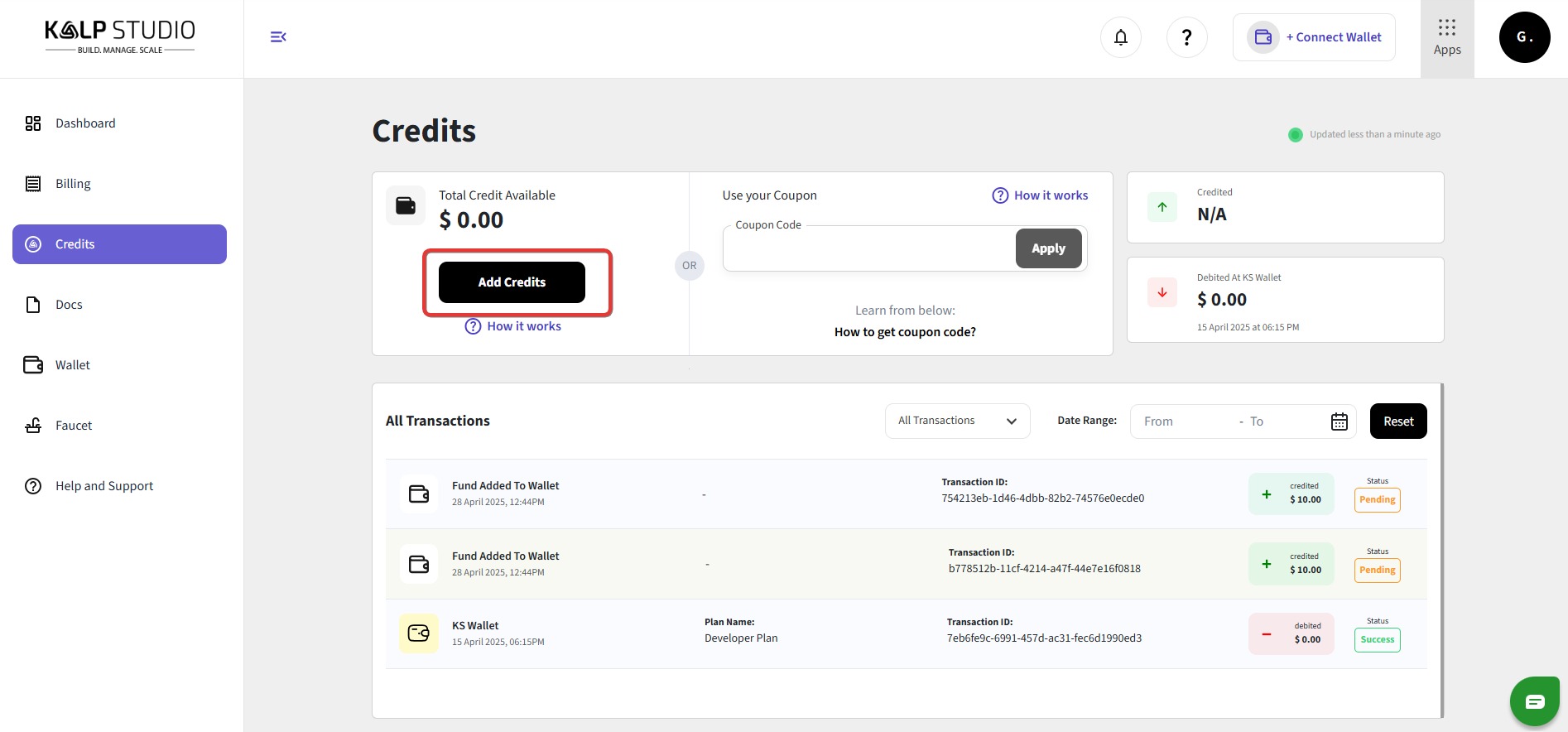
Task: Open help via question mark icon
Action: click(1186, 37)
